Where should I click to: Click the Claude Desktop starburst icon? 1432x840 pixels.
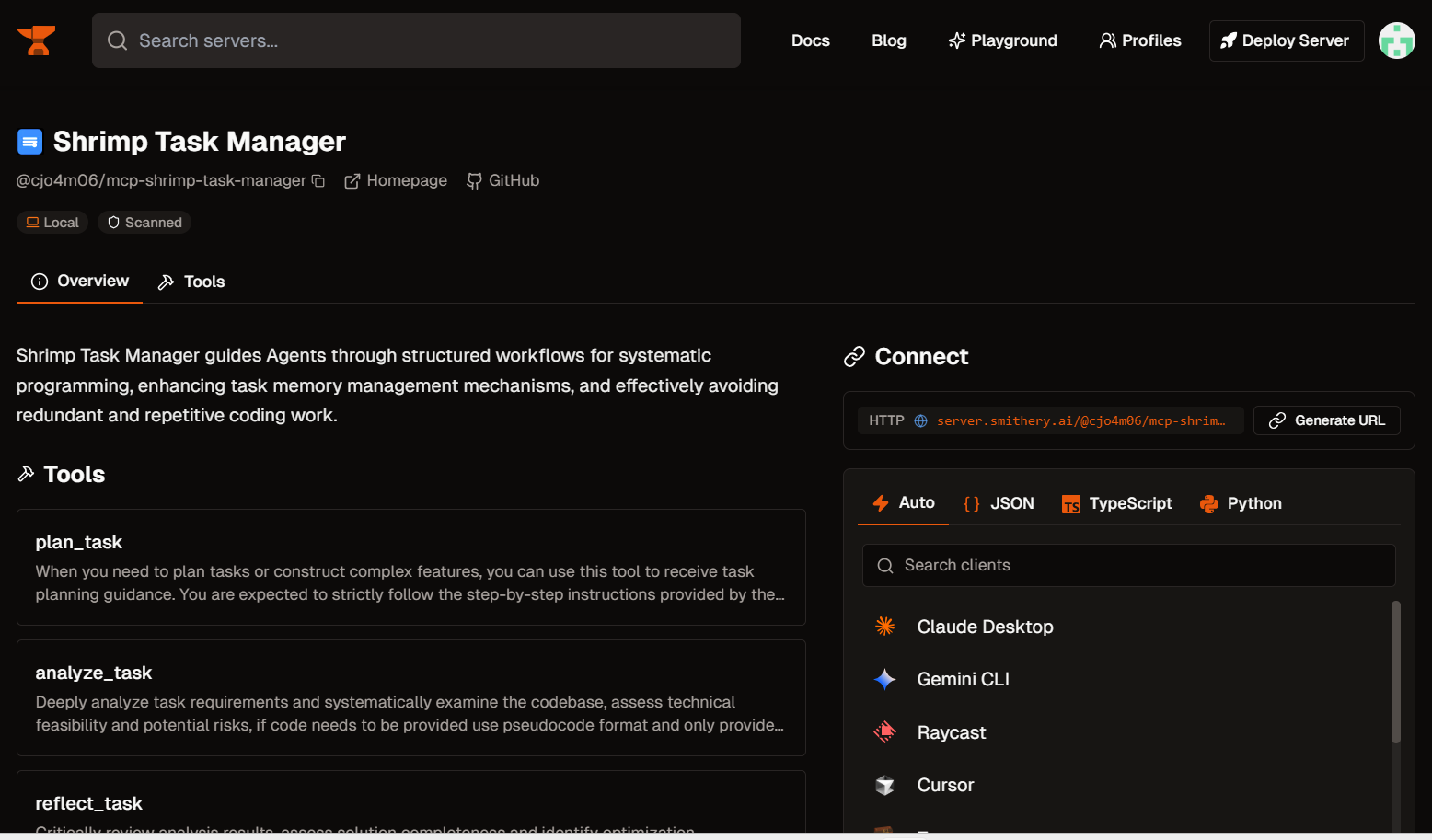[x=884, y=627]
